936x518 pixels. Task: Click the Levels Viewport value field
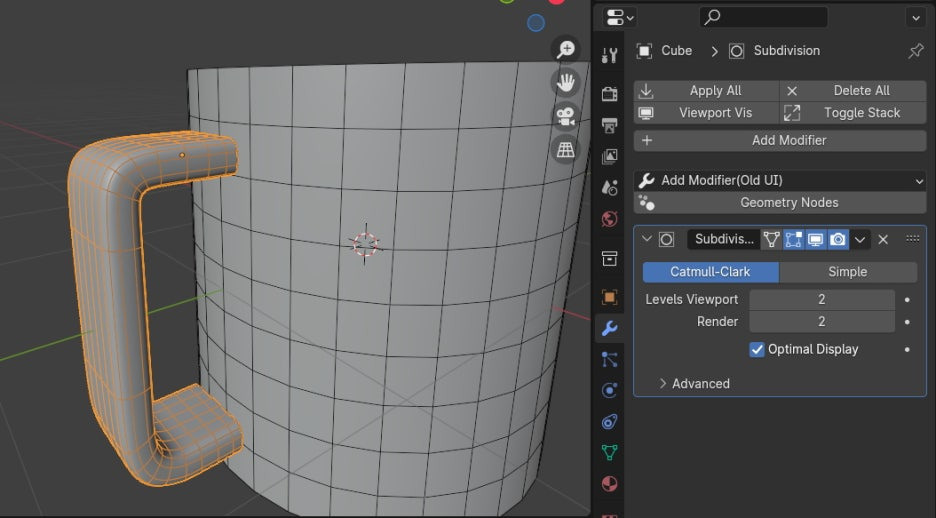pos(822,300)
